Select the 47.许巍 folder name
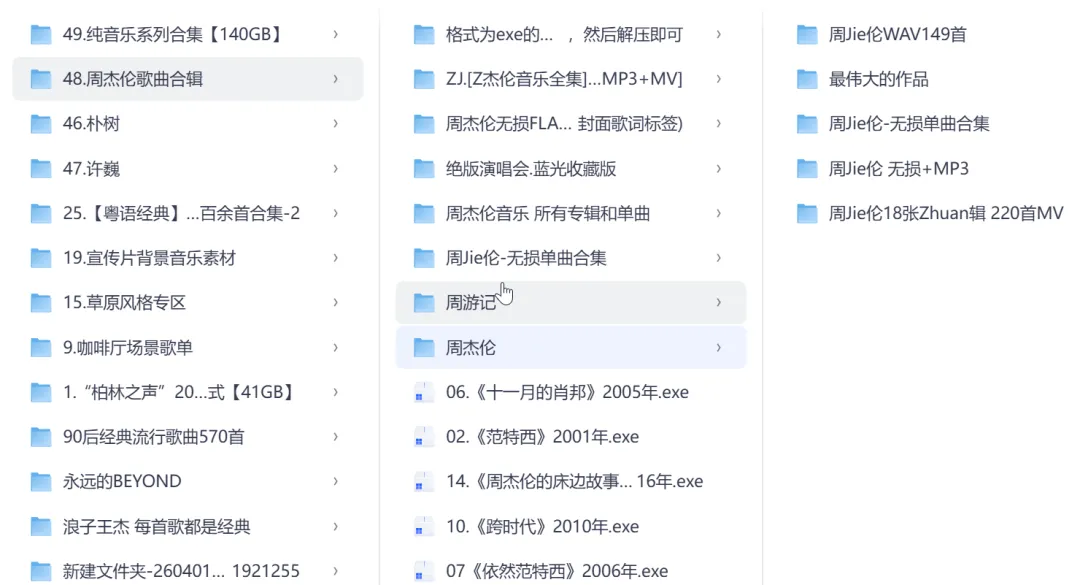The image size is (1080, 585). [x=91, y=169]
